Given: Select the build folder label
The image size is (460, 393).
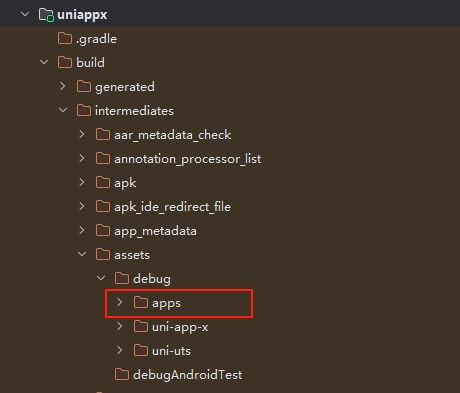Looking at the screenshot, I should [90, 62].
